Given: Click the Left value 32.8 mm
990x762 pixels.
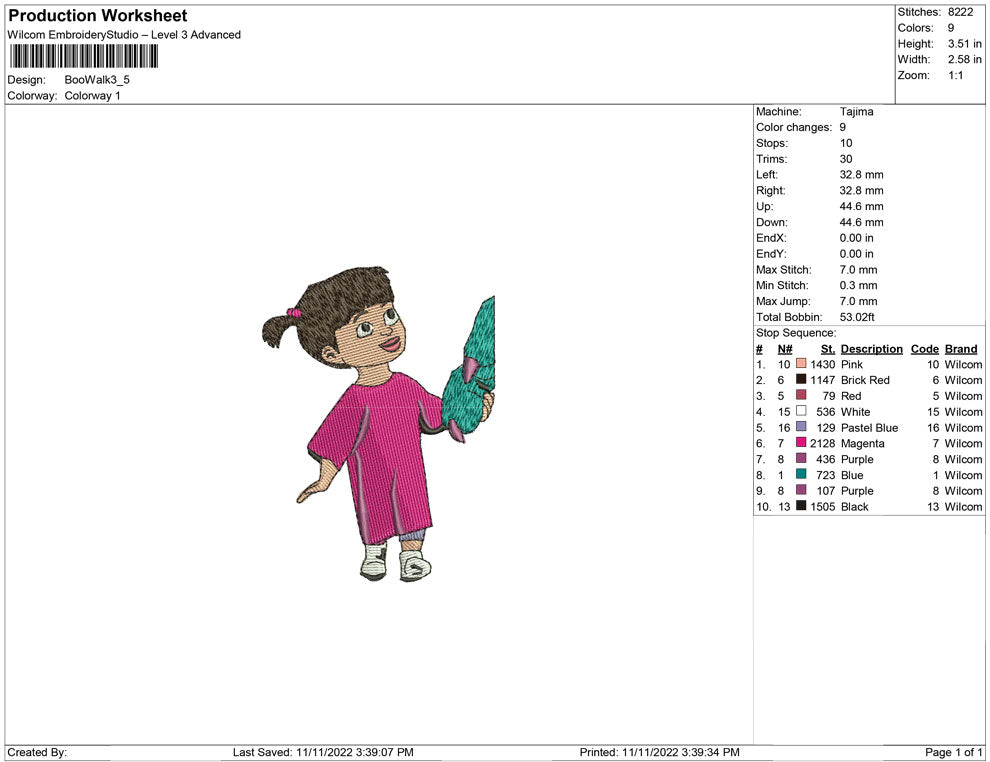Looking at the screenshot, I should [x=861, y=175].
